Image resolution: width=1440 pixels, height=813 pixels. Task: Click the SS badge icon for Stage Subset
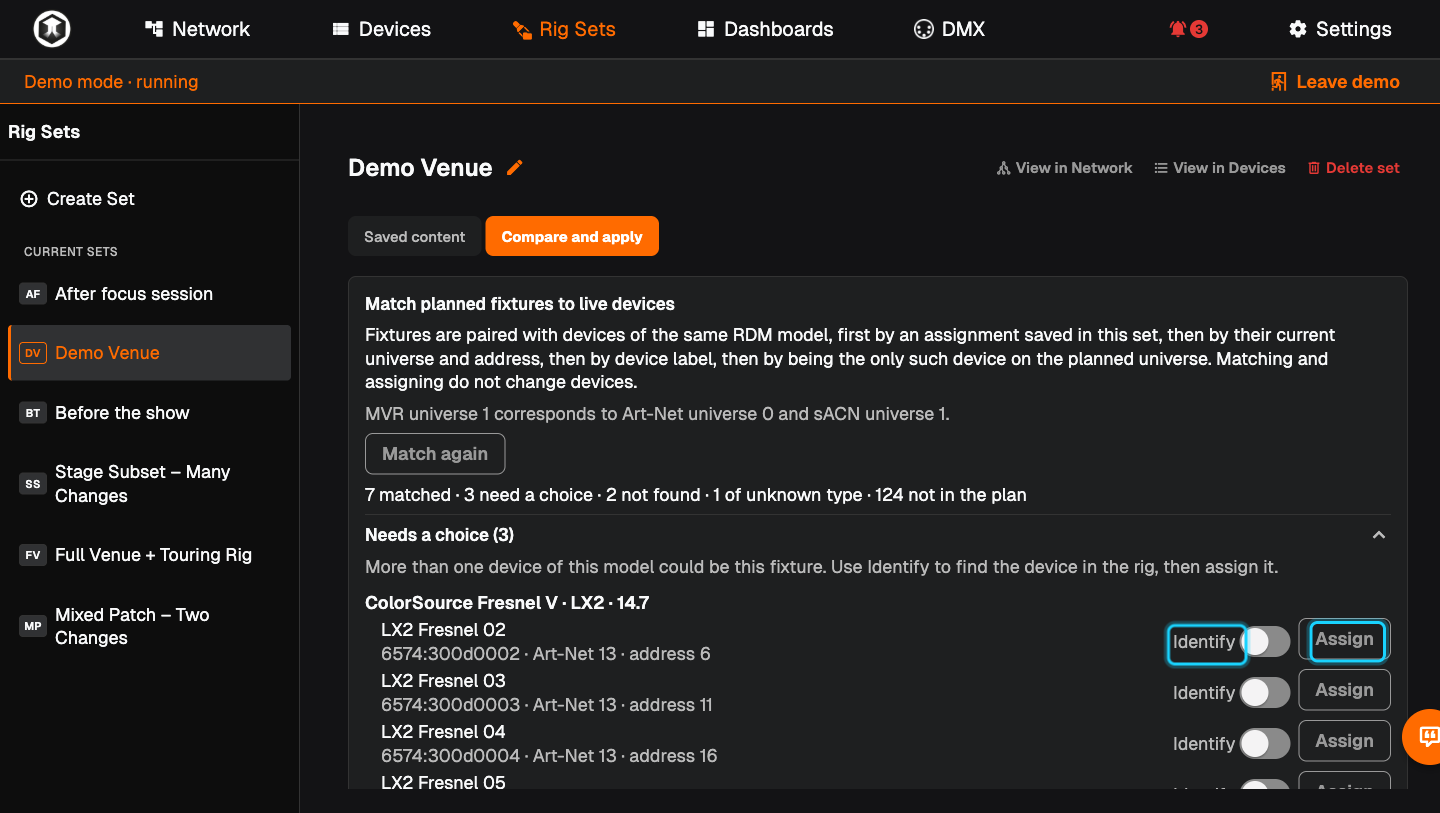(33, 484)
